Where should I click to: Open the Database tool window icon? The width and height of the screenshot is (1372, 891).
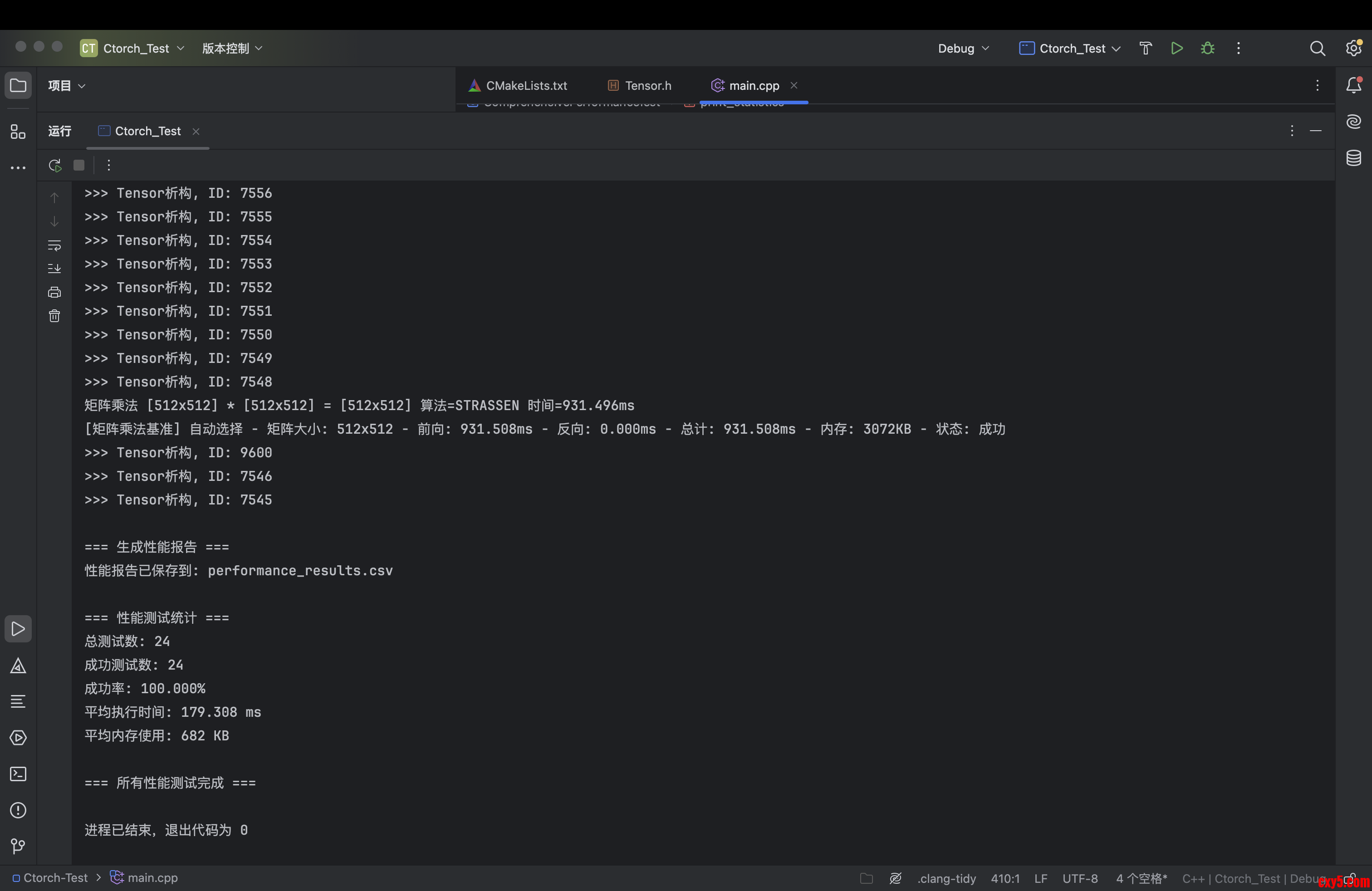point(1353,158)
